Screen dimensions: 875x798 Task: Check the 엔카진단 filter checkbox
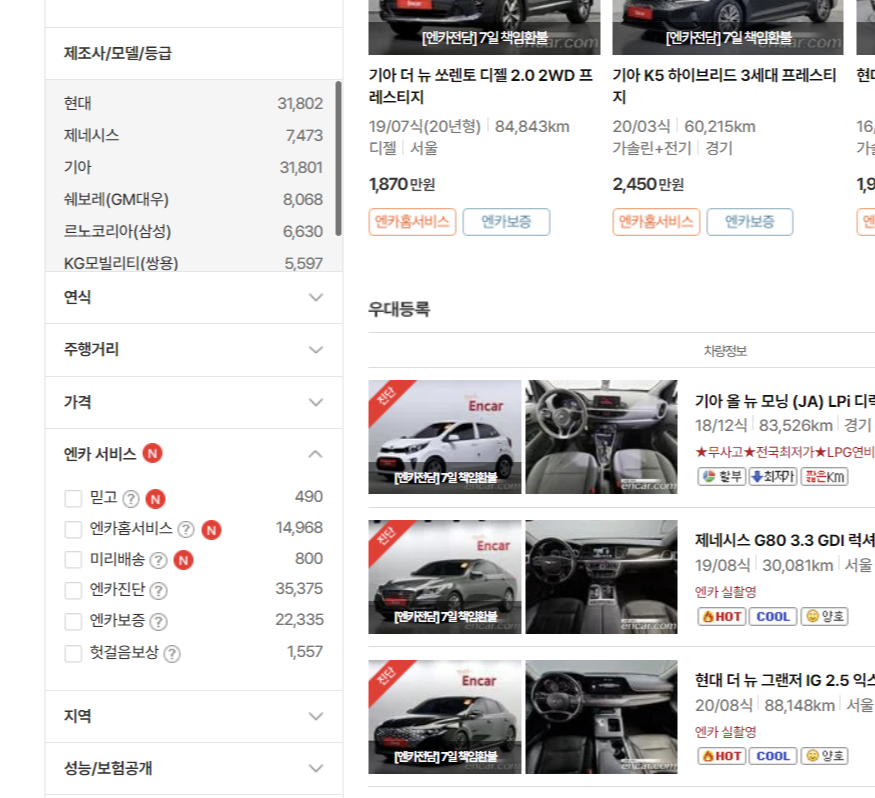coord(73,590)
